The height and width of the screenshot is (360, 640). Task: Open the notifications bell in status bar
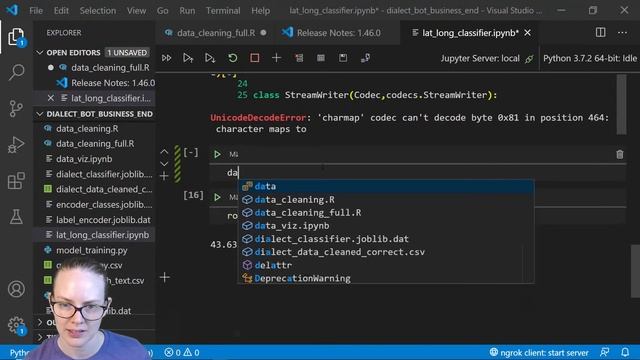(625, 352)
